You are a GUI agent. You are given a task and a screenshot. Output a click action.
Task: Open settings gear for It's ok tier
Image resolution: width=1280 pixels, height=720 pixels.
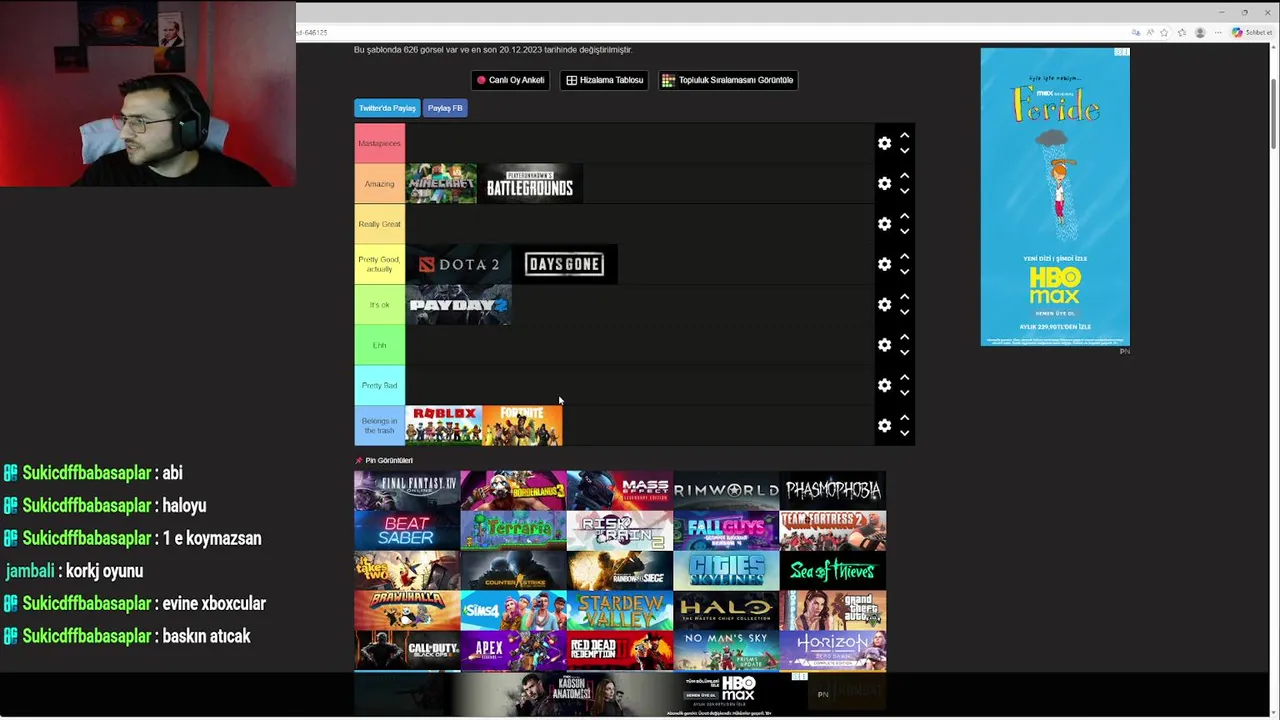tap(884, 304)
